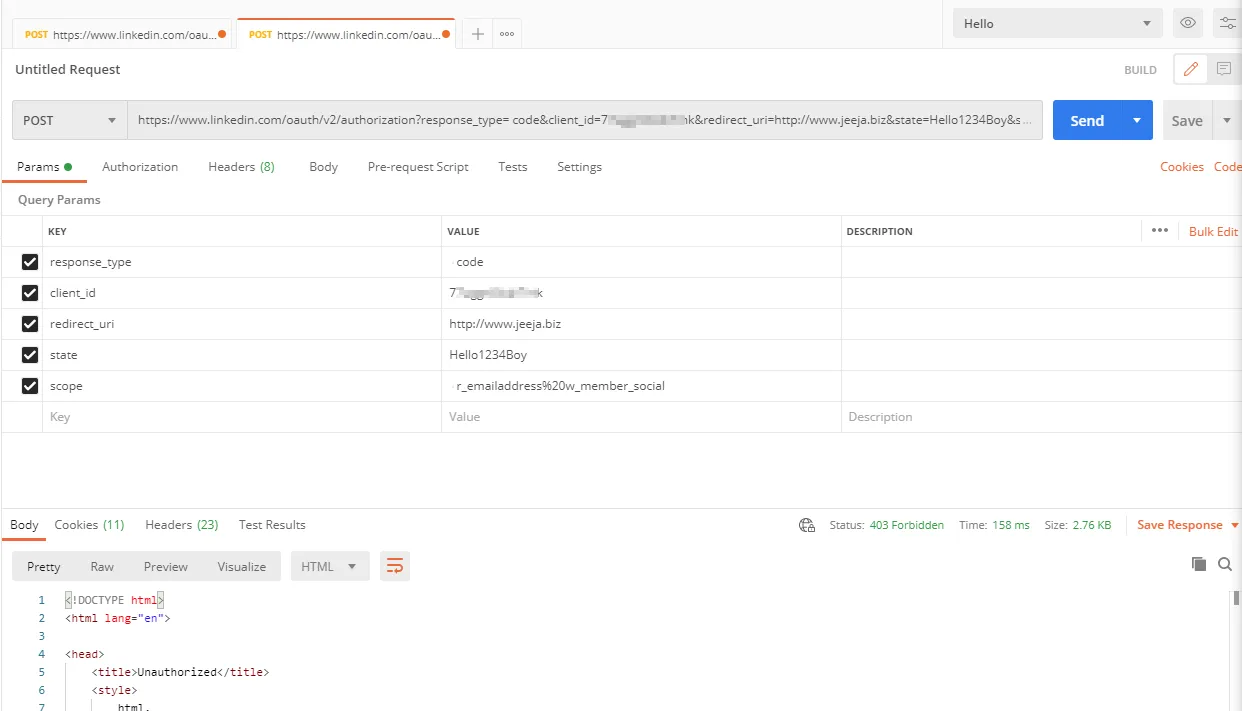The image size is (1242, 711).
Task: Click the request URL input field
Action: (x=585, y=120)
